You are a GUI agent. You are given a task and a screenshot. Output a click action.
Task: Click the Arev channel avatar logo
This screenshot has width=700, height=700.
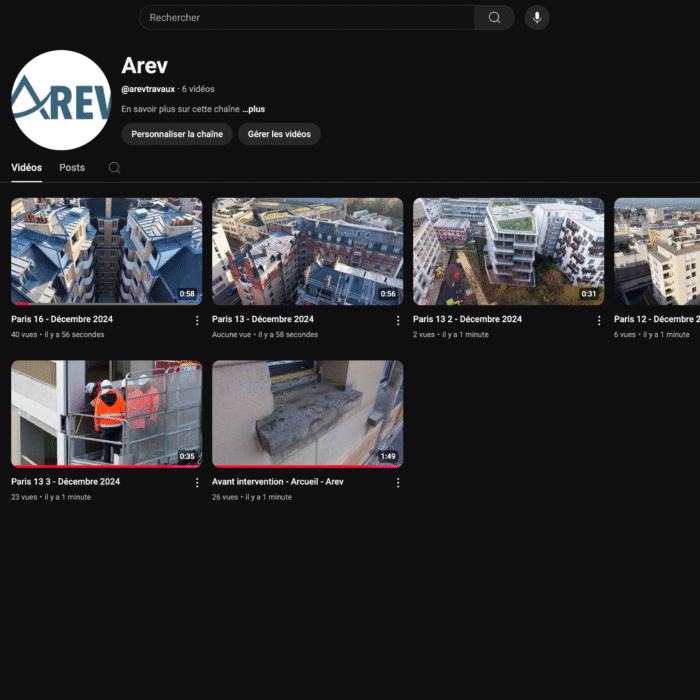pos(61,100)
